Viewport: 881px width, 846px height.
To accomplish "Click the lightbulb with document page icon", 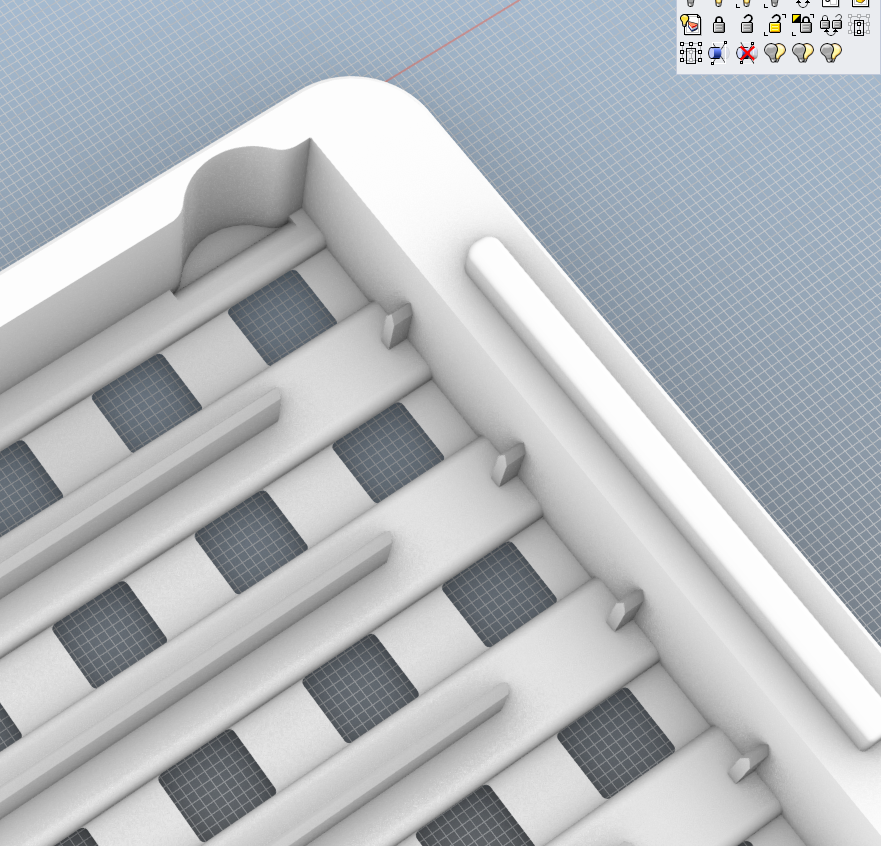I will pyautogui.click(x=691, y=25).
